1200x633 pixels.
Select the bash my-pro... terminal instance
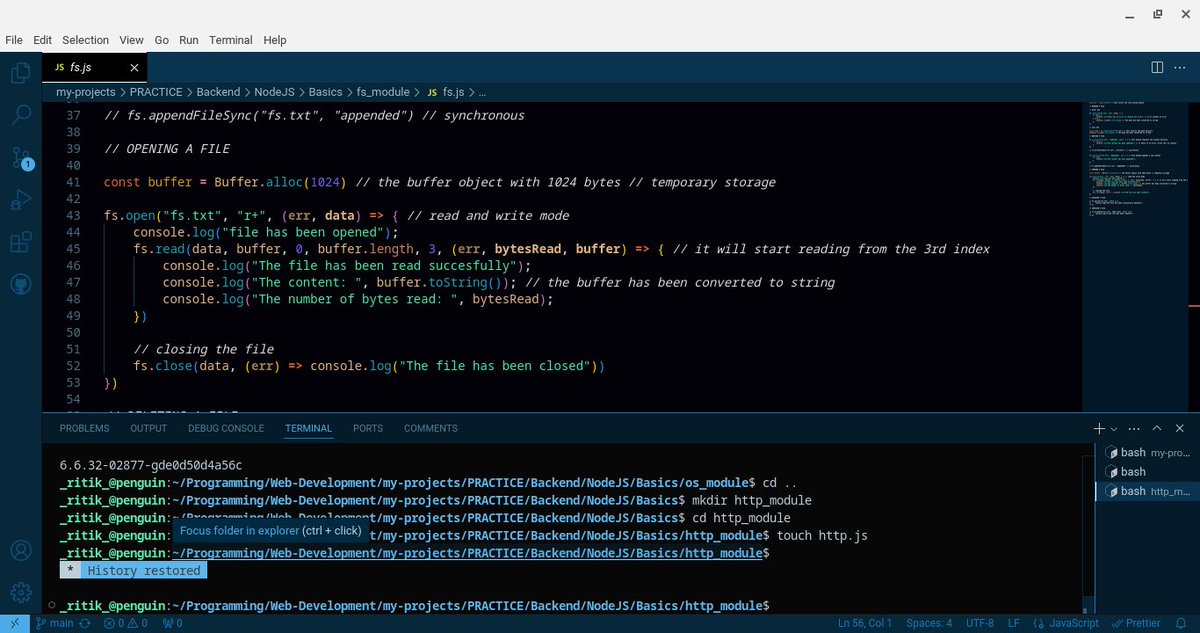click(x=1147, y=453)
